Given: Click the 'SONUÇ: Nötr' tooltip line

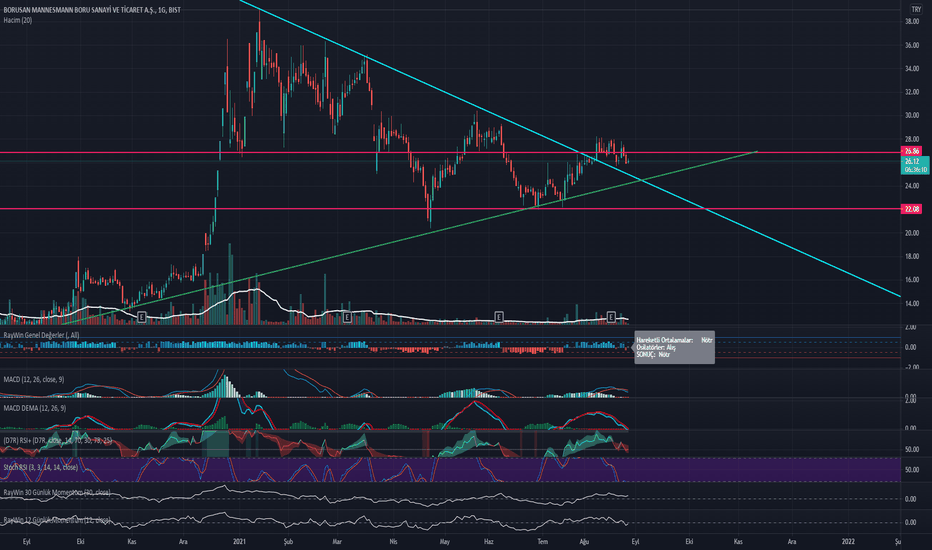Looking at the screenshot, I should [653, 354].
